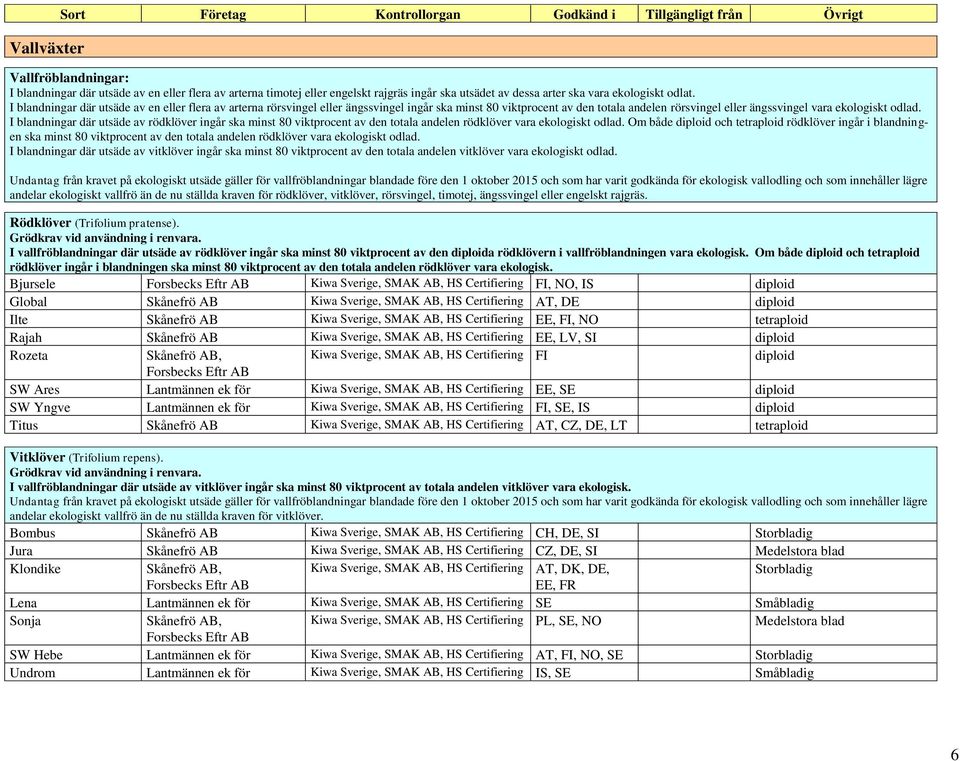Viewport: 960px width, 761px height.
Task: Click page number 6
Action: click(954, 754)
